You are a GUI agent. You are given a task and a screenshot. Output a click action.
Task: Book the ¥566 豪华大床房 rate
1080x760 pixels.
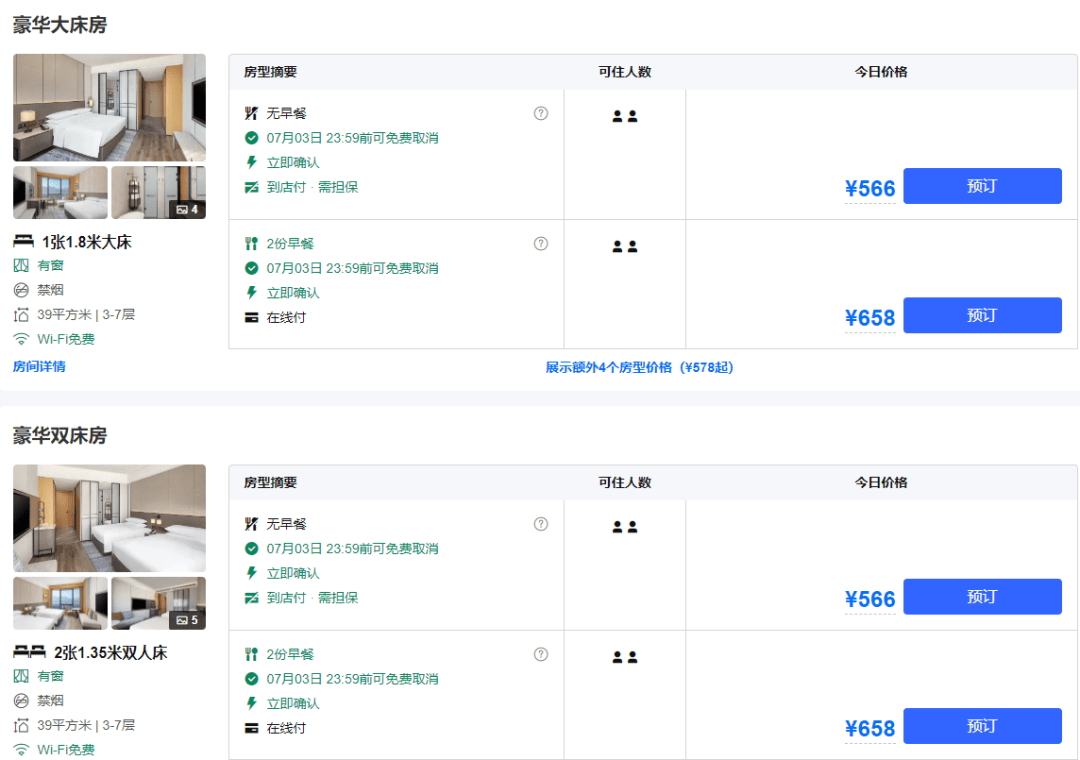pyautogui.click(x=982, y=186)
